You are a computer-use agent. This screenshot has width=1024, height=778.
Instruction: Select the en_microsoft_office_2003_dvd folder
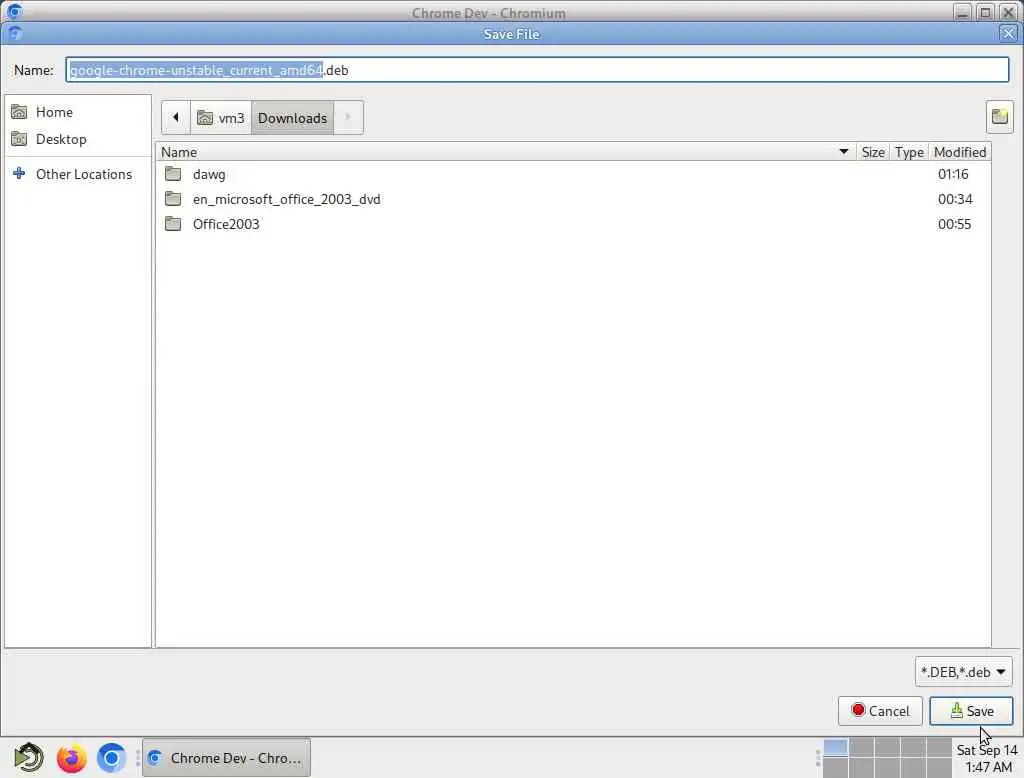573,199
